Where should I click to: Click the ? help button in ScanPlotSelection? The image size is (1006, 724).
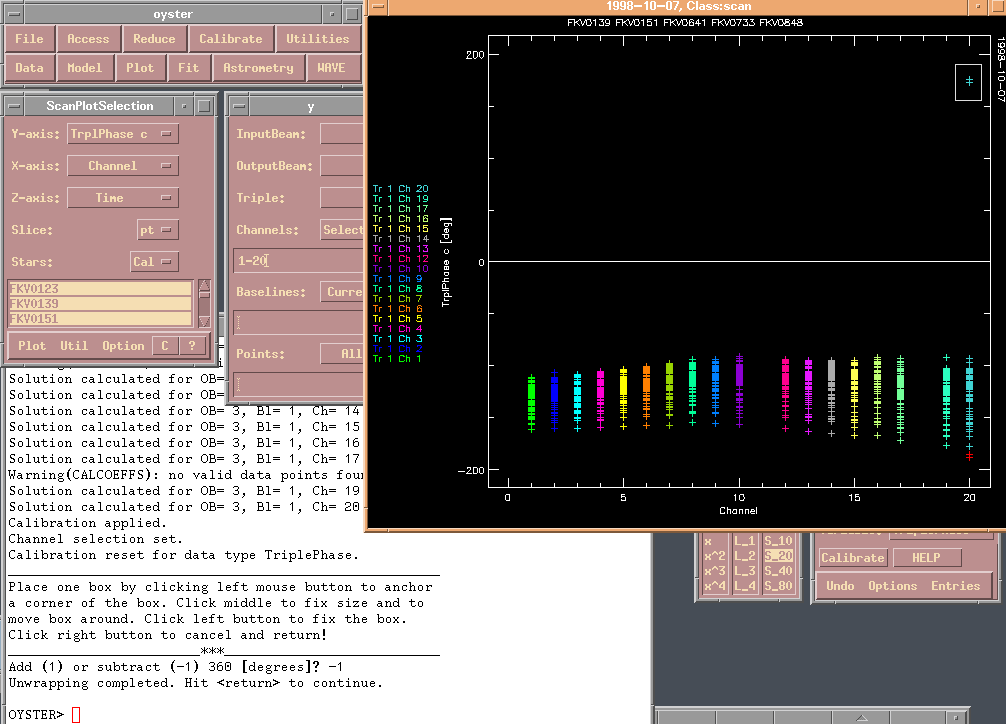[191, 346]
